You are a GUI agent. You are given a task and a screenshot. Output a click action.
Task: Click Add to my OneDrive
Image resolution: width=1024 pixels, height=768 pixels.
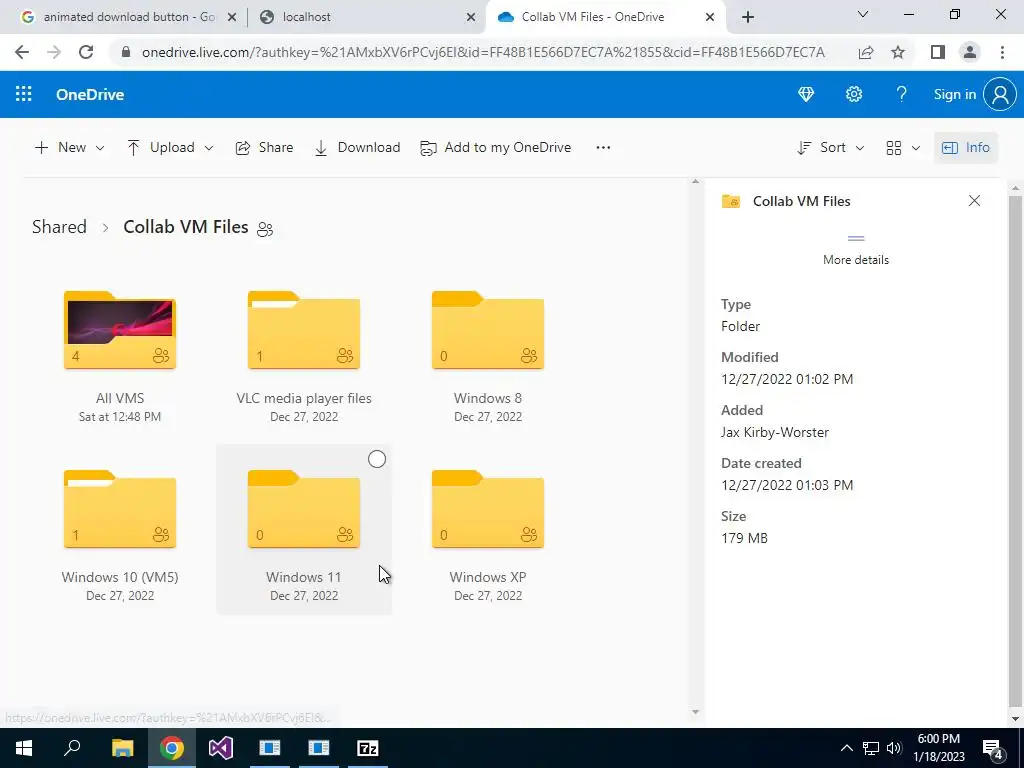tap(496, 148)
